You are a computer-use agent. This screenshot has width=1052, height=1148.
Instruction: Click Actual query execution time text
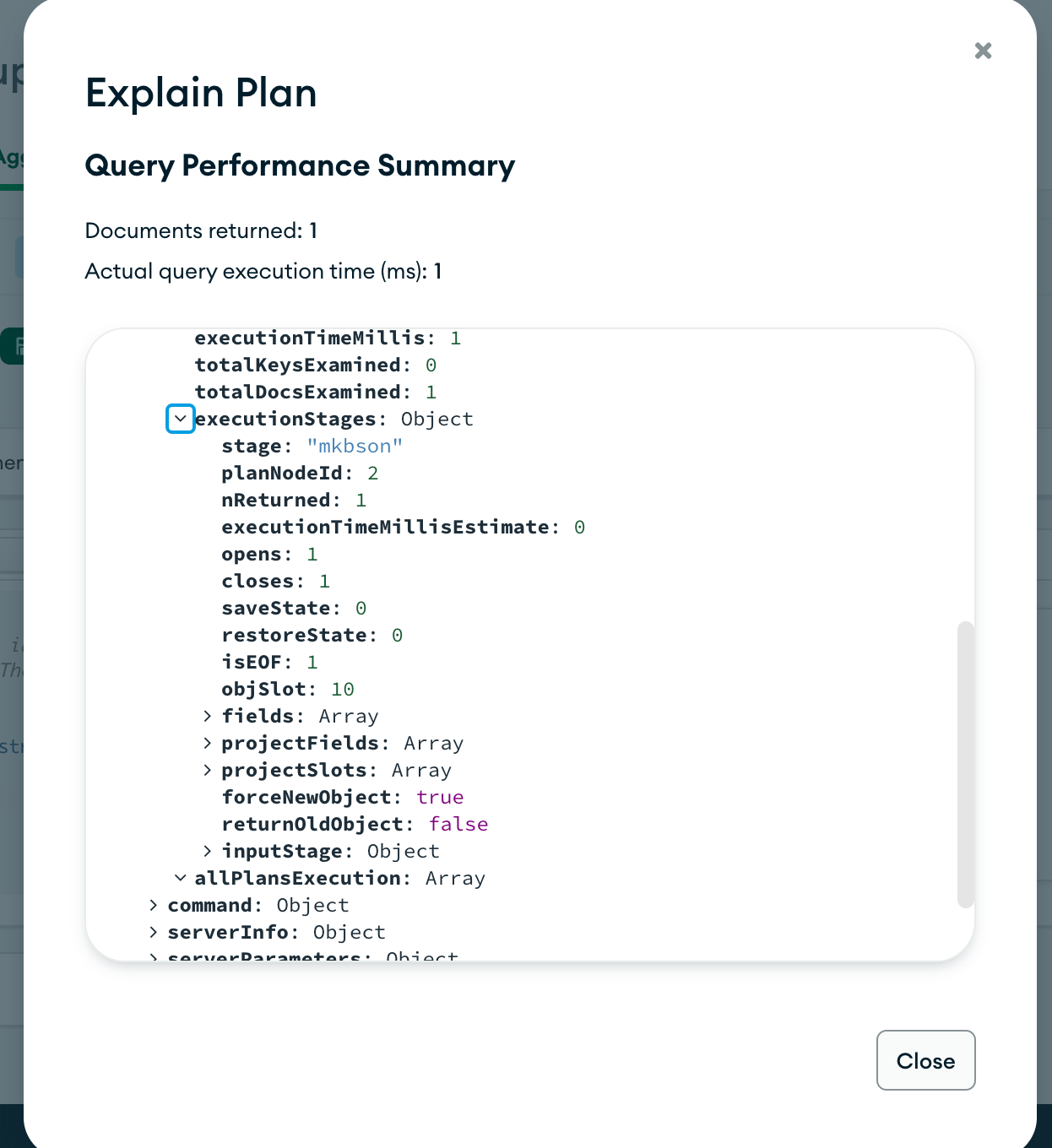click(x=263, y=271)
